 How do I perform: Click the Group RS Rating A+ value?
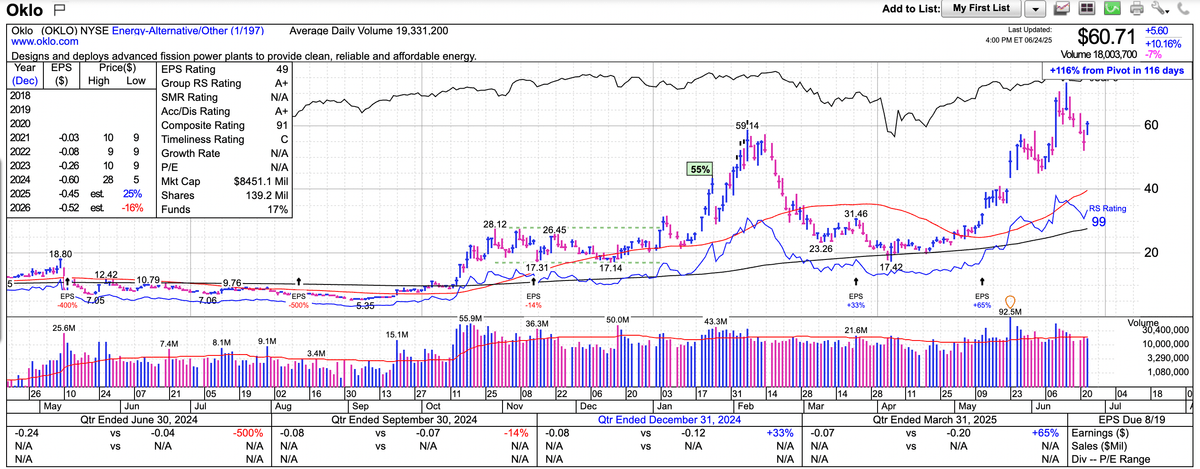(x=282, y=83)
